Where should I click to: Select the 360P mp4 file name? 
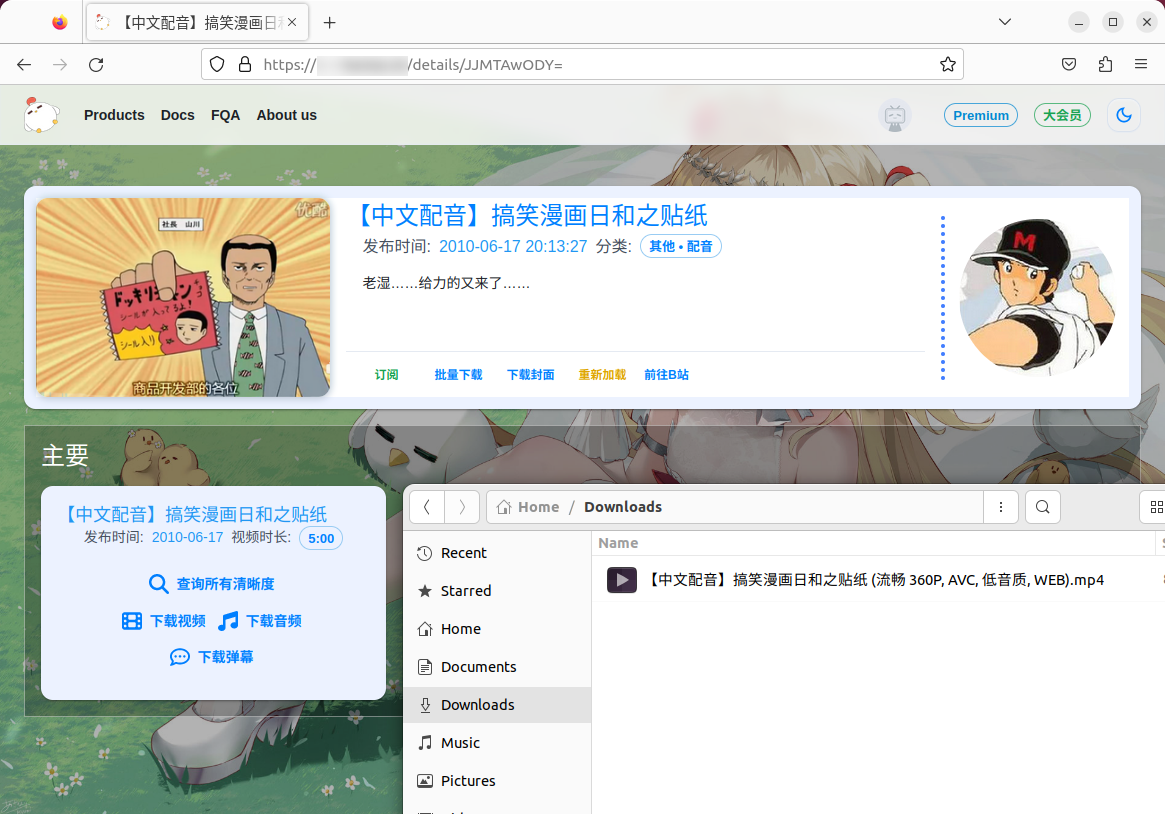click(877, 580)
